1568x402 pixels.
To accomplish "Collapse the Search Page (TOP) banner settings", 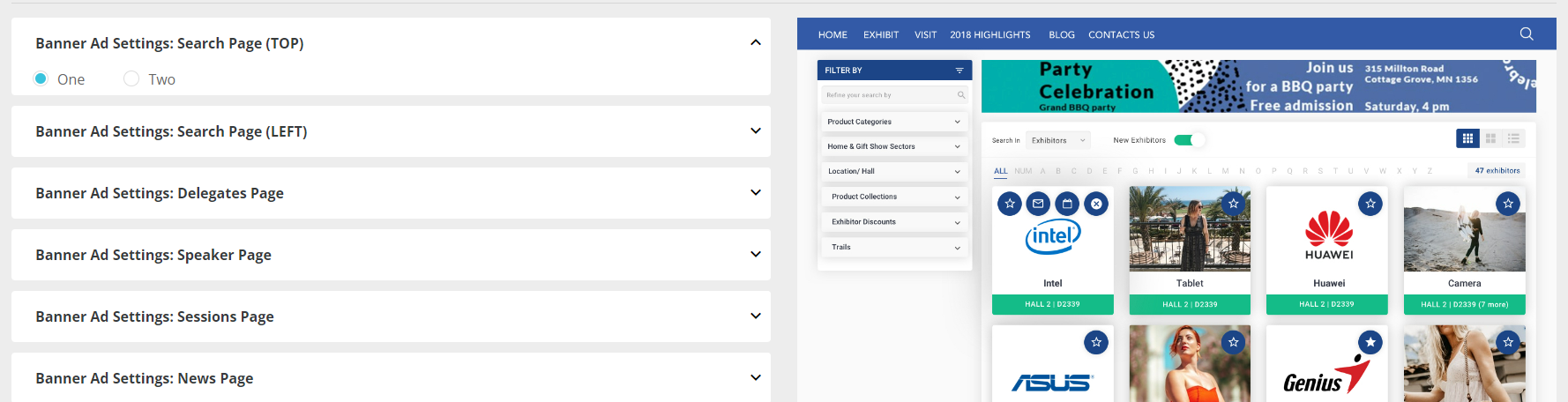I will tap(755, 42).
